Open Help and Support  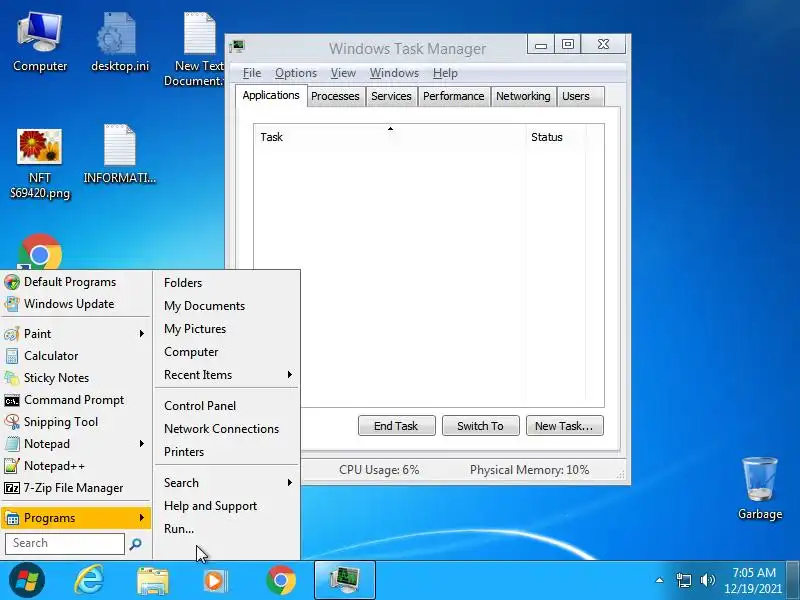tap(227, 506)
